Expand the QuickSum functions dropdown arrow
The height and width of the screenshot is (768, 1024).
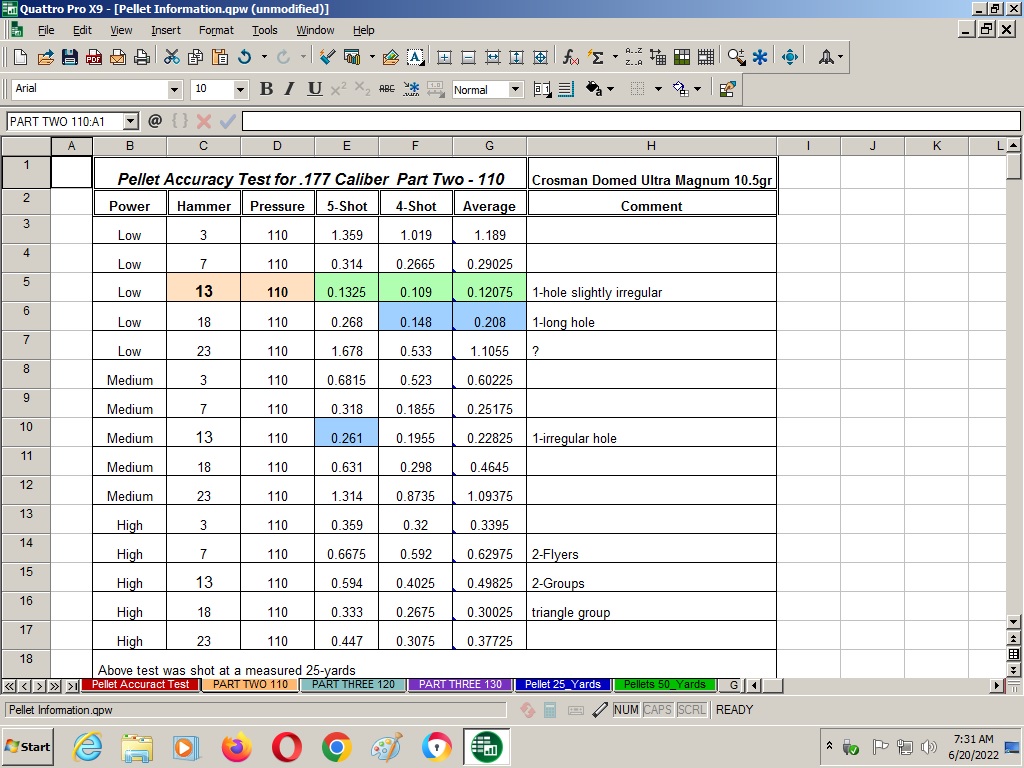click(615, 57)
